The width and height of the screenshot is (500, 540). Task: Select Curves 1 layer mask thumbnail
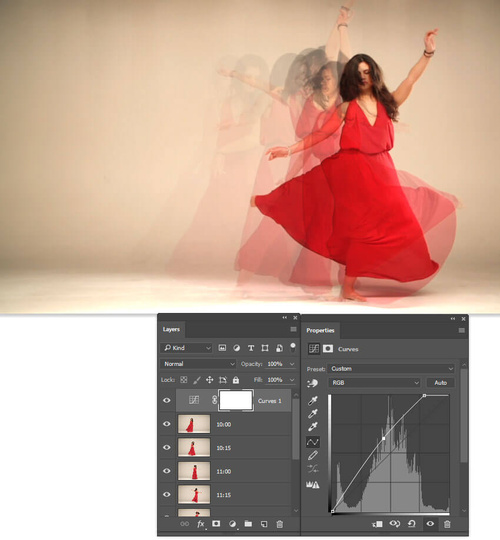tap(236, 400)
